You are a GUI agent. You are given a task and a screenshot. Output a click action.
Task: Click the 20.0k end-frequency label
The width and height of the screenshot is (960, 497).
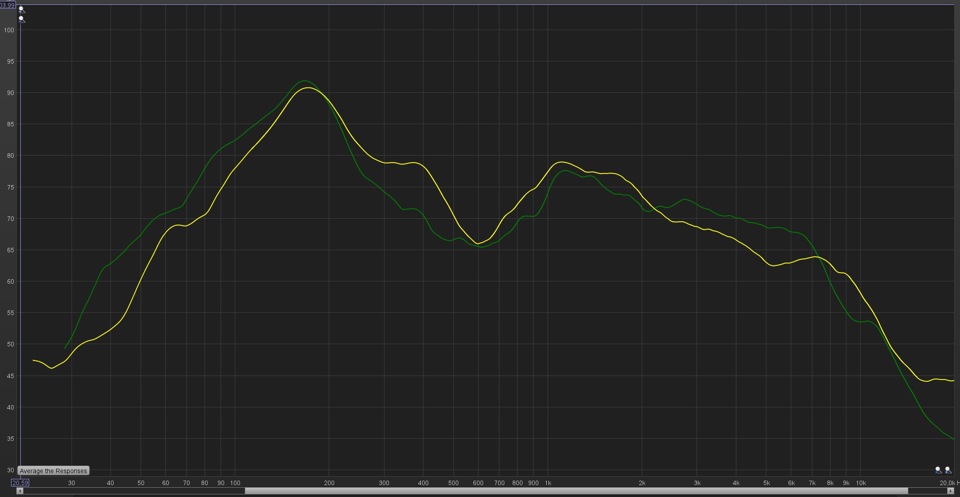(x=948, y=483)
